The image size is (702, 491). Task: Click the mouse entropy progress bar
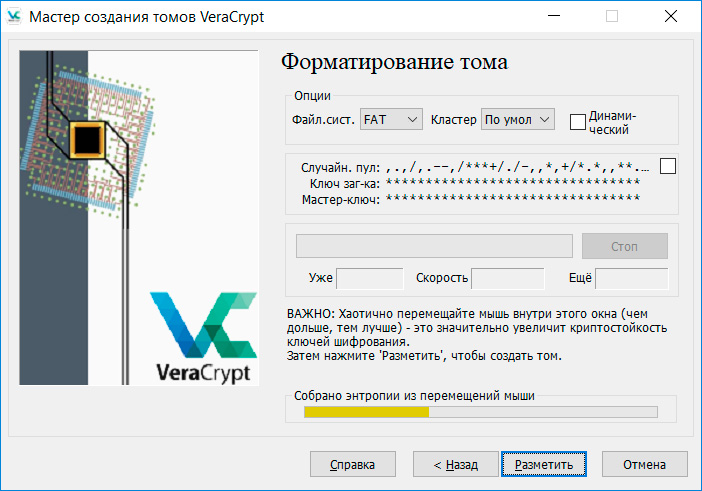tap(480, 411)
